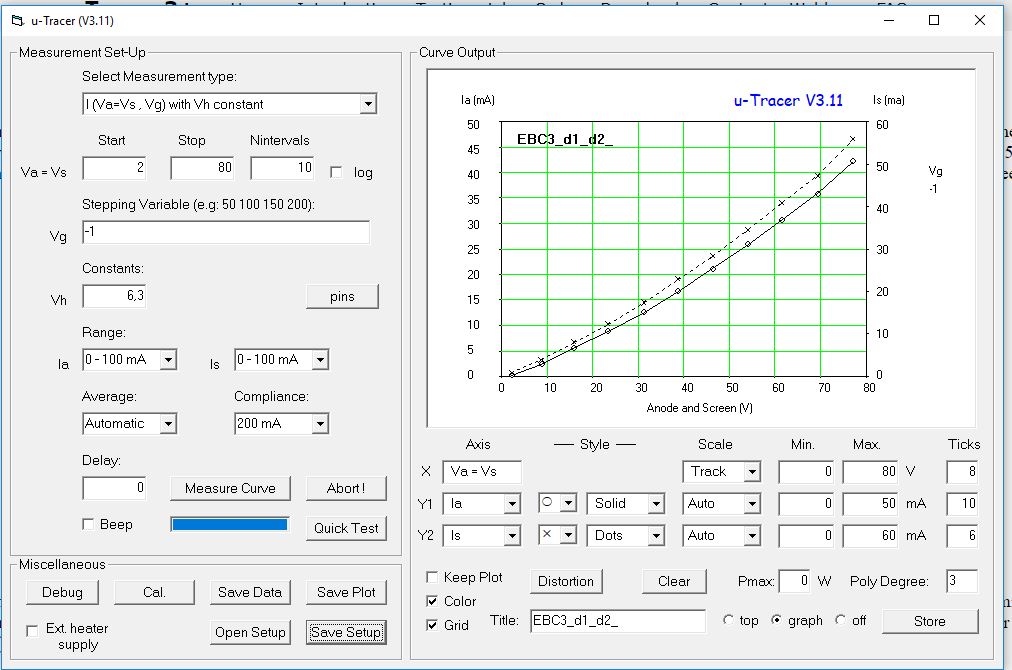Image resolution: width=1012 pixels, height=670 pixels.
Task: Click the X axis Max. field
Action: click(871, 472)
